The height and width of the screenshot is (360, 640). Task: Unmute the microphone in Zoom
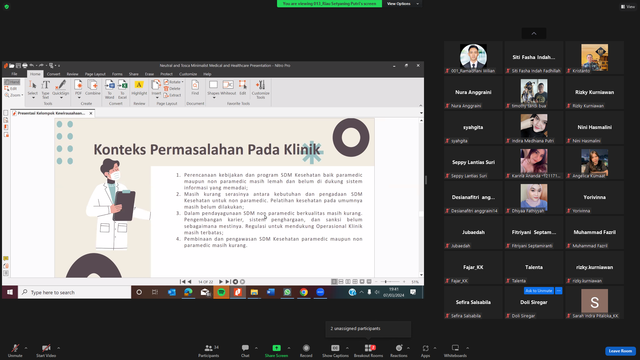click(15, 350)
